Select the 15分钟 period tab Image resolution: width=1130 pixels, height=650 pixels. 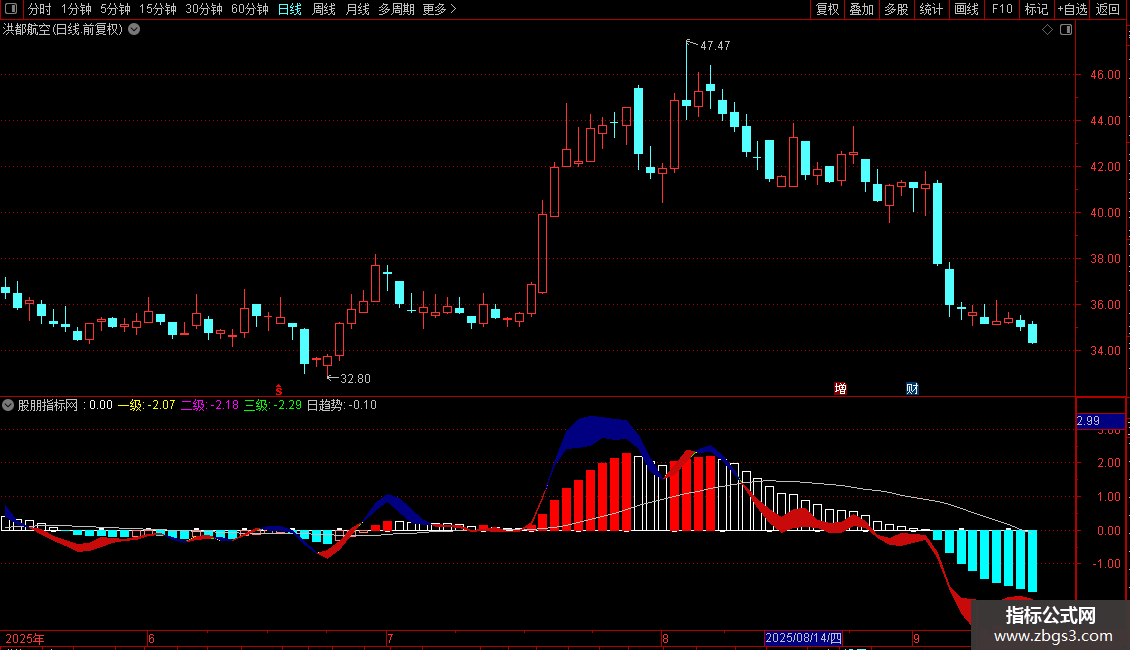(x=157, y=9)
